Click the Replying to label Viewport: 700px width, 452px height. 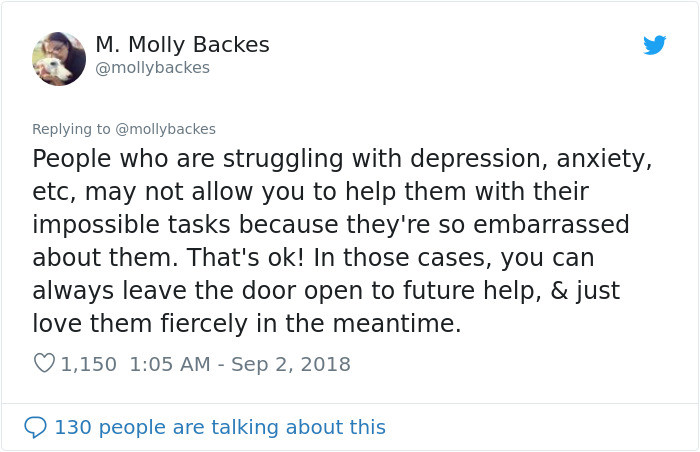(x=71, y=129)
